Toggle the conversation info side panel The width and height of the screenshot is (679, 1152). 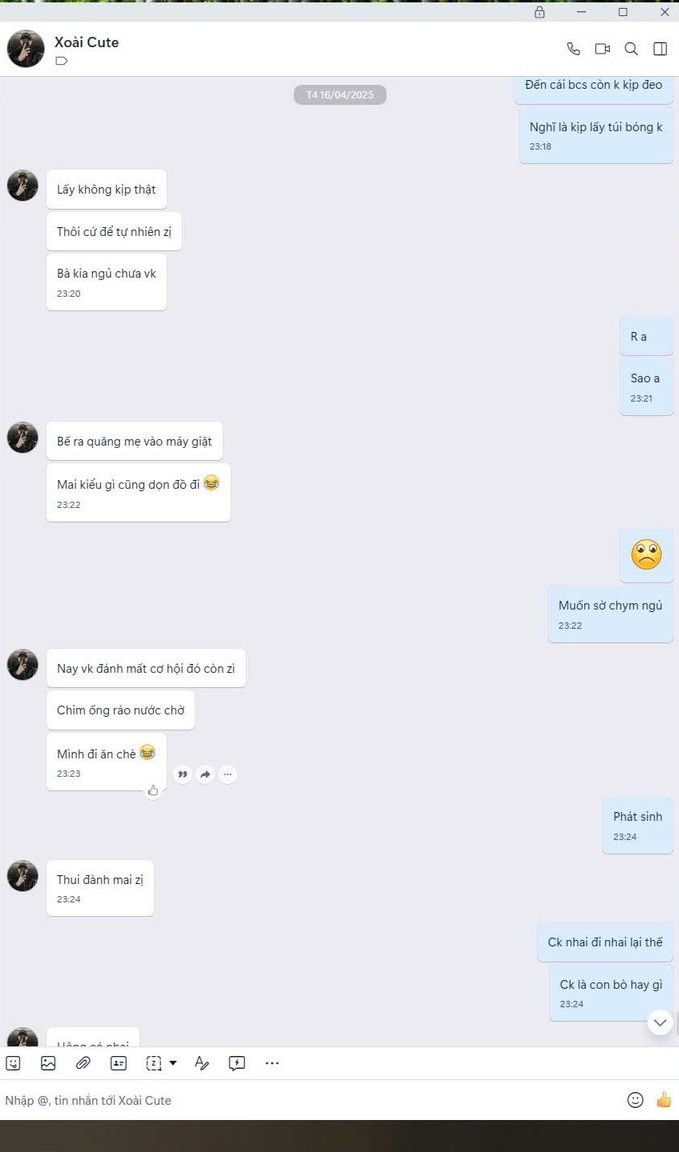coord(660,48)
